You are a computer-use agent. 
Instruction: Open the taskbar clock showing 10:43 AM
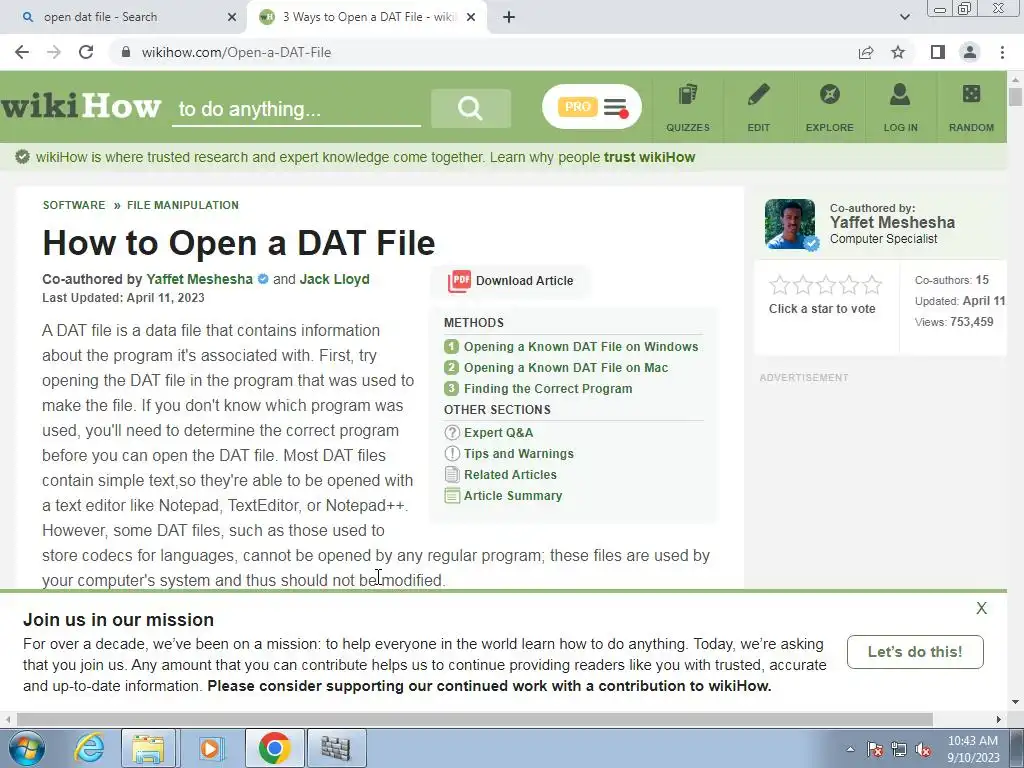click(x=973, y=749)
